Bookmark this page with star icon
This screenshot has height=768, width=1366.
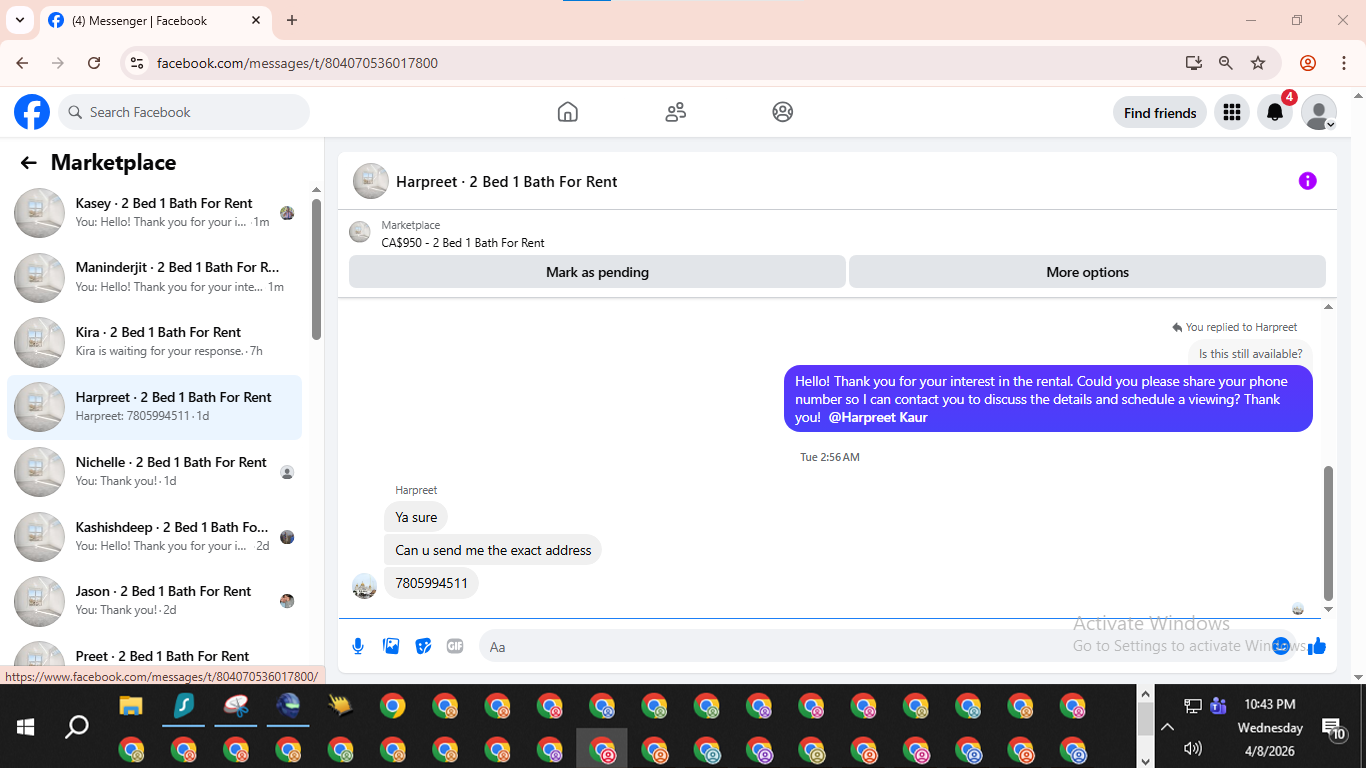(x=1258, y=63)
